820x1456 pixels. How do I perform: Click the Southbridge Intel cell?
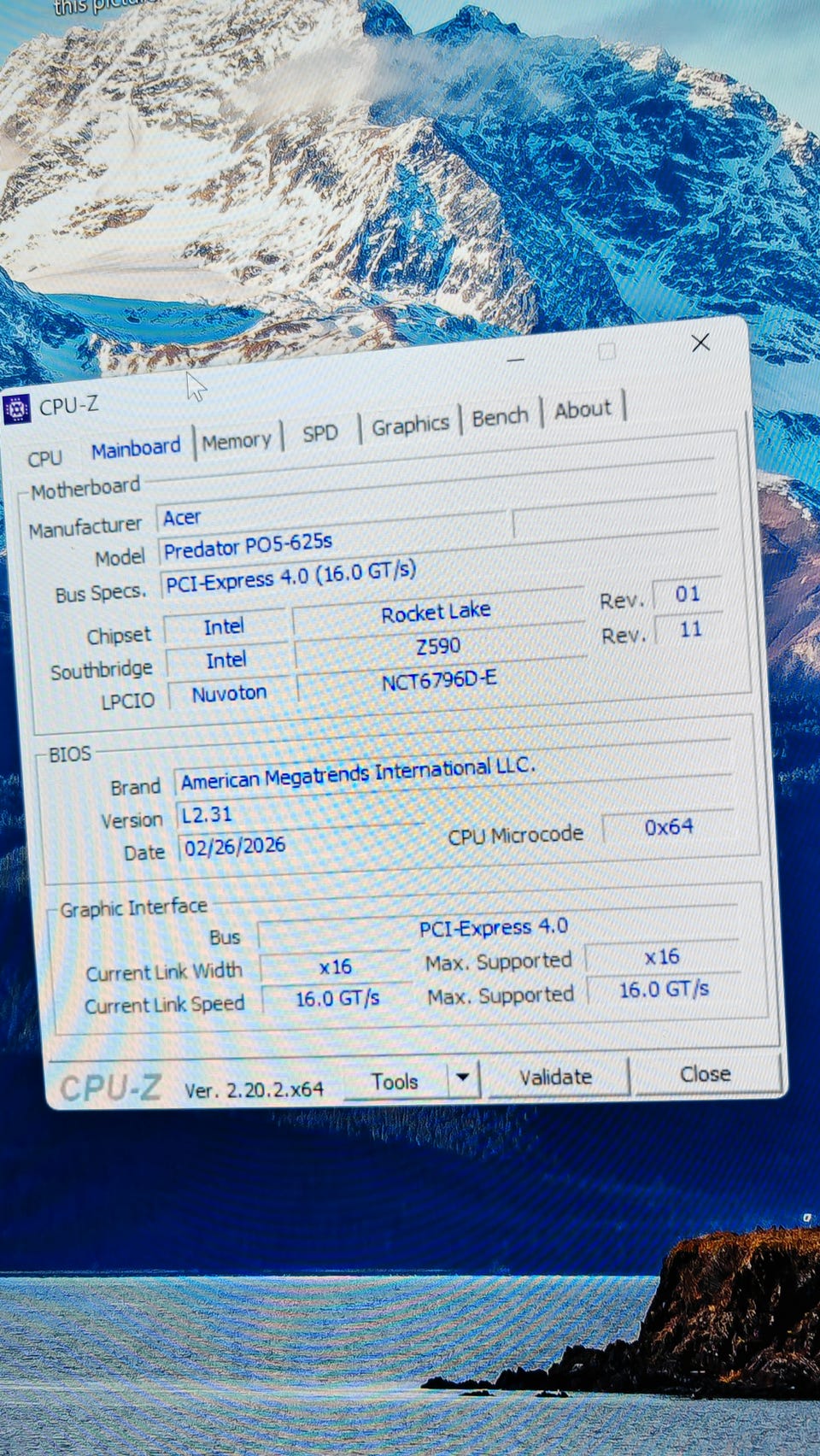click(226, 660)
